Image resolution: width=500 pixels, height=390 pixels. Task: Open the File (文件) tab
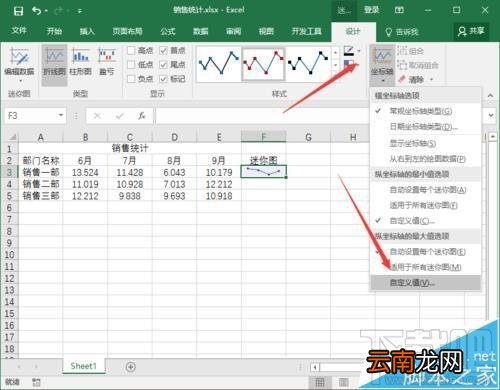tap(19, 31)
